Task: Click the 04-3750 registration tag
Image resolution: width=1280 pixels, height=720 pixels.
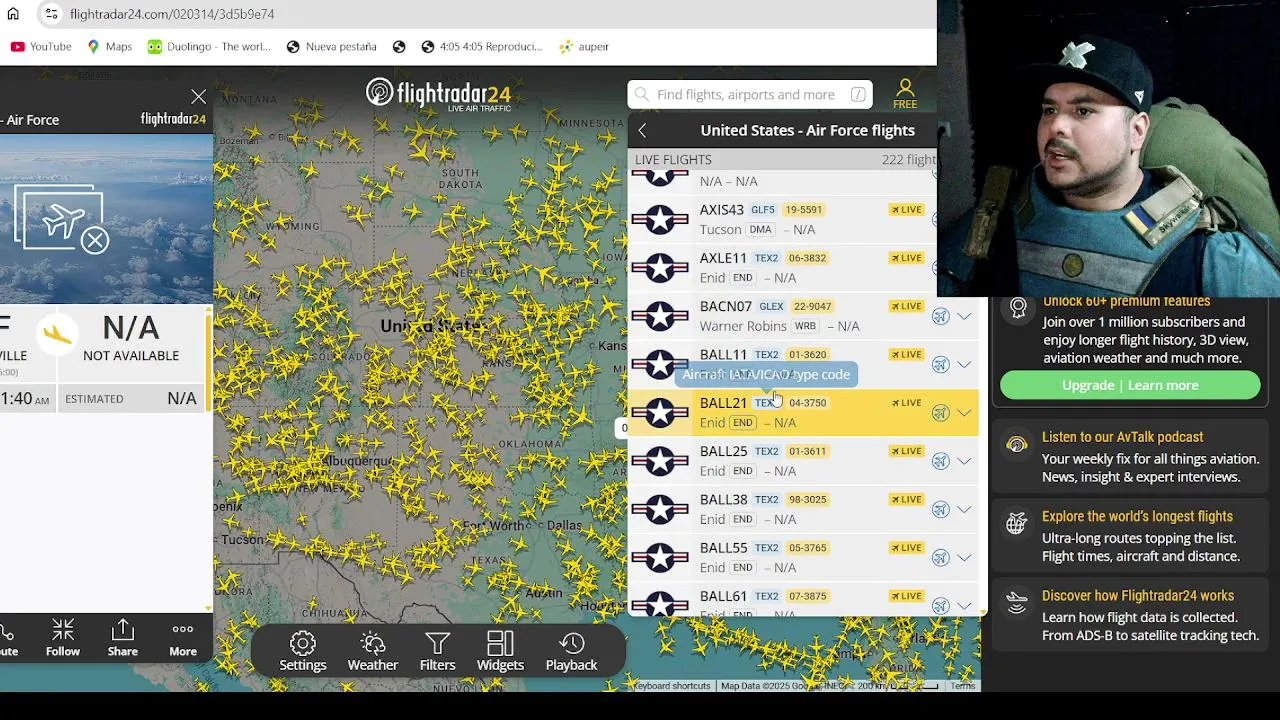Action: pyautogui.click(x=807, y=403)
